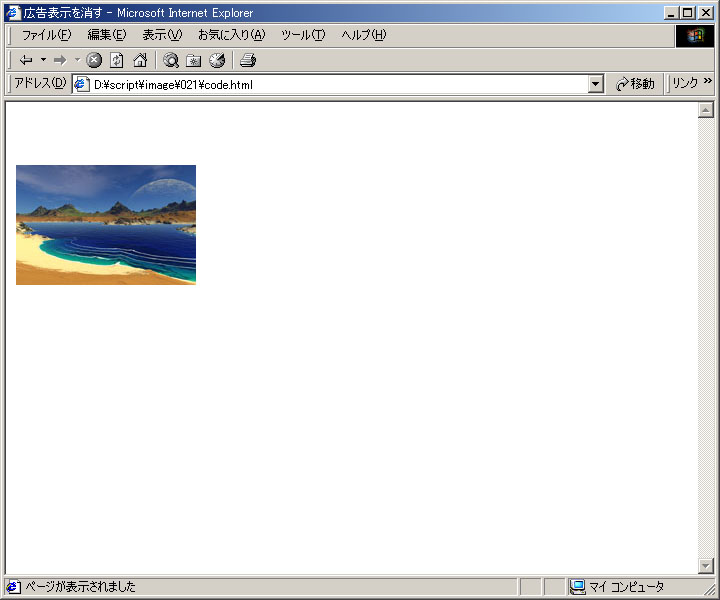Click the vertical scrollbar down arrow

(705, 566)
